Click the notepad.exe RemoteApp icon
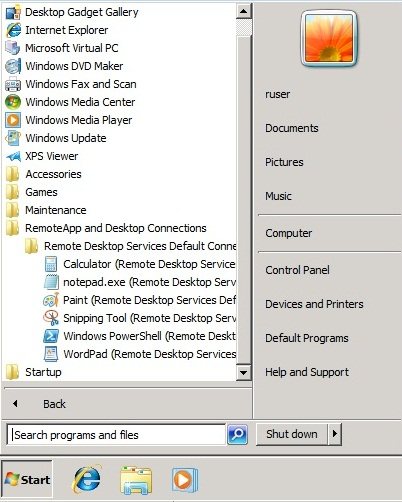The image size is (402, 502). pyautogui.click(x=51, y=282)
